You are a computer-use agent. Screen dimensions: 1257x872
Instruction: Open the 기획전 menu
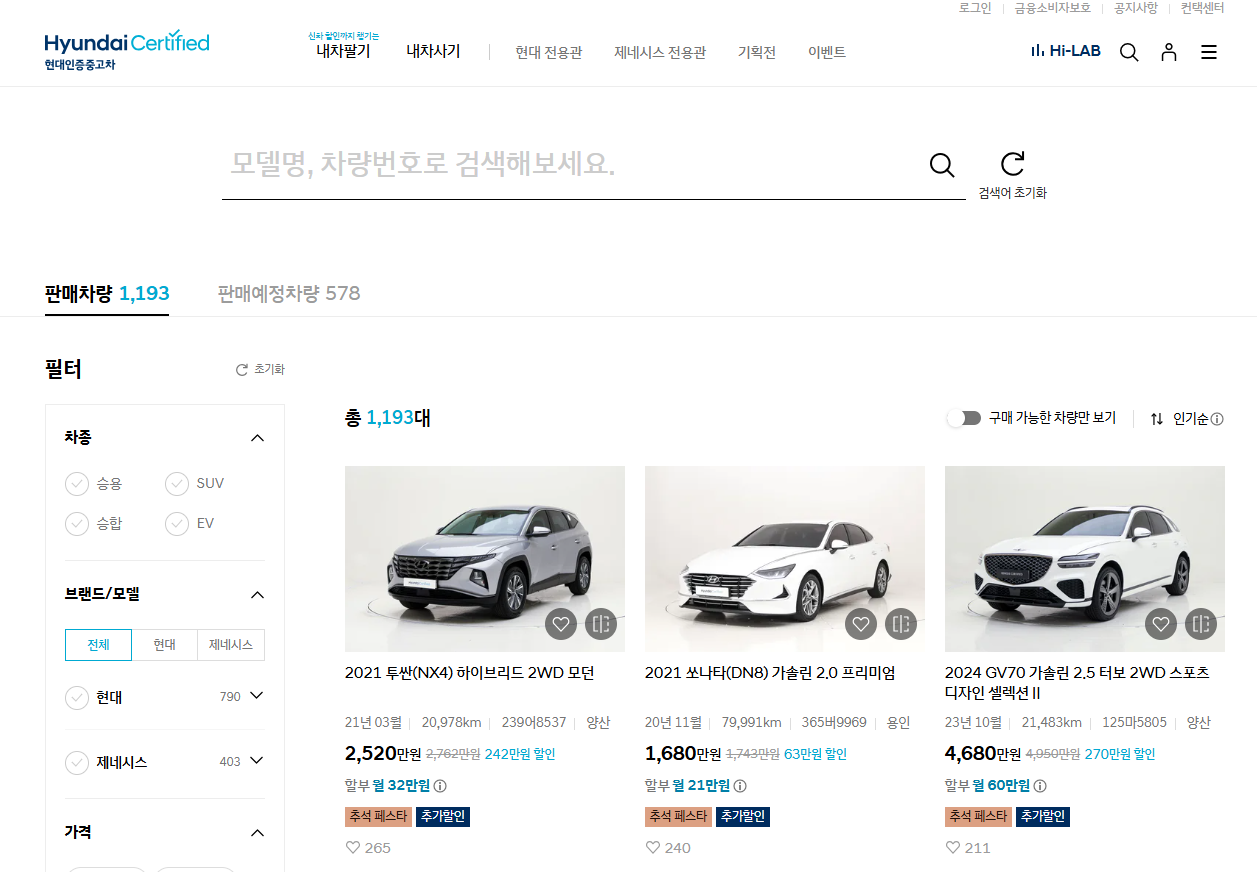point(757,52)
